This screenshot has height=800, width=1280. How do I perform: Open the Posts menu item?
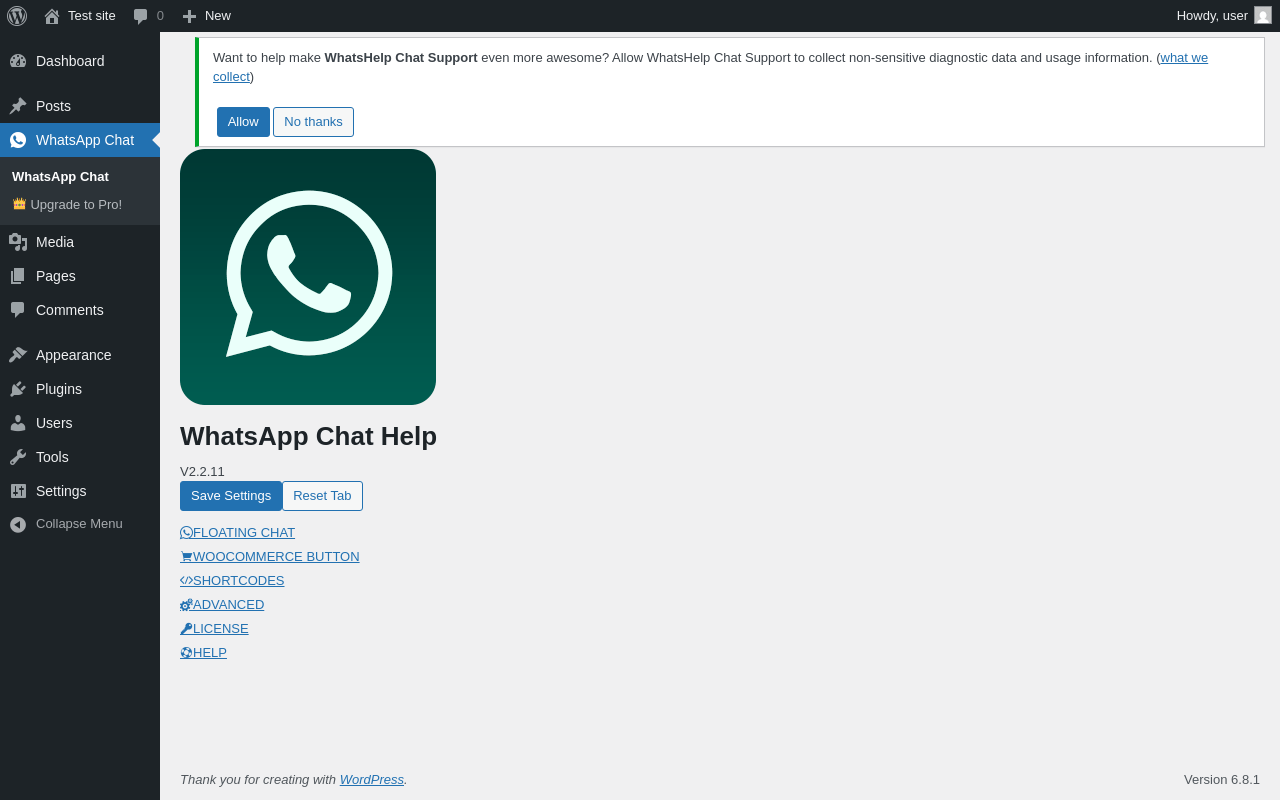pos(80,106)
